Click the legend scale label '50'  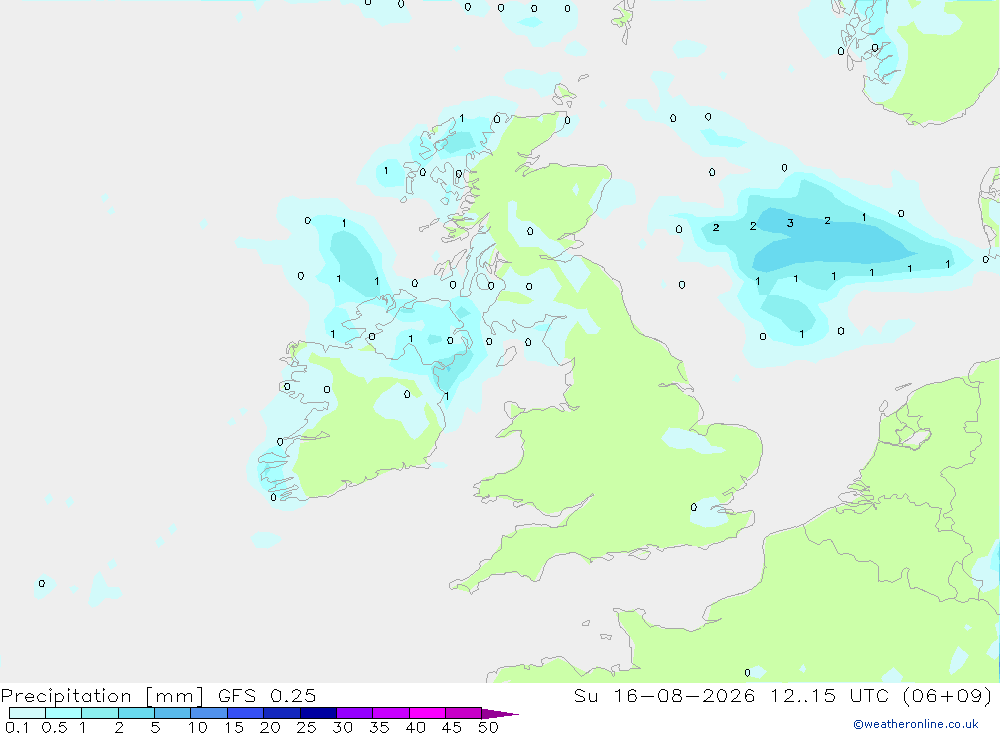[x=488, y=727]
